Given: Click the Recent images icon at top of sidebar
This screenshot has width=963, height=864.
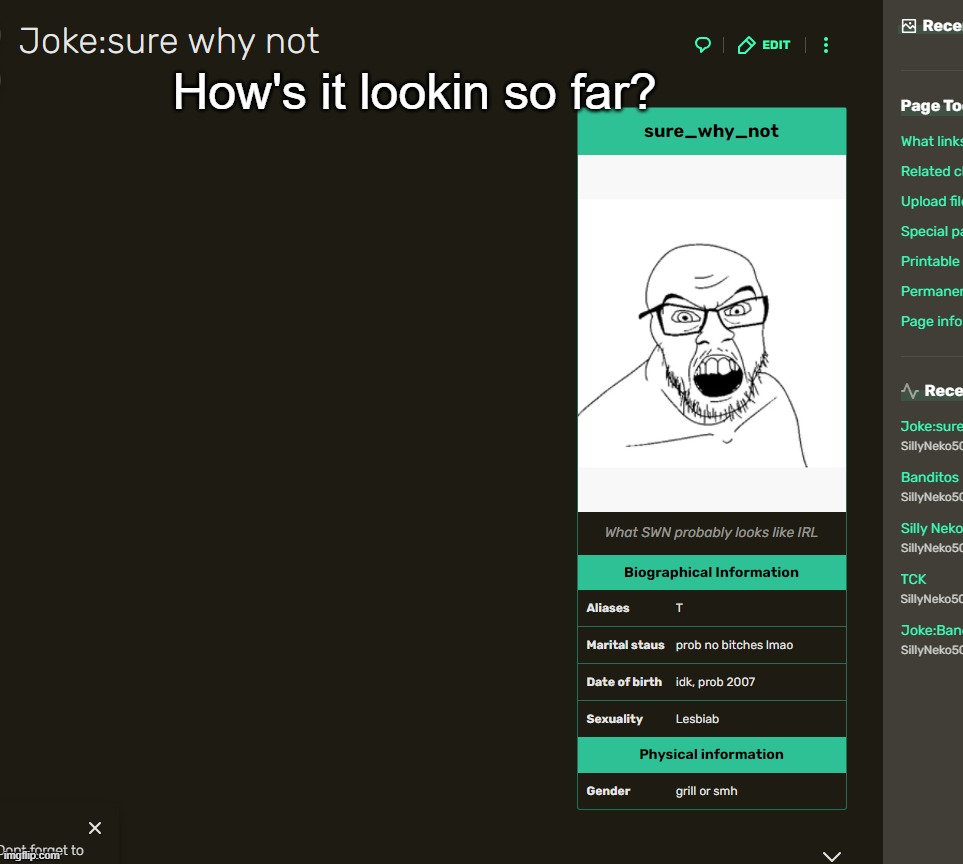Looking at the screenshot, I should [908, 26].
